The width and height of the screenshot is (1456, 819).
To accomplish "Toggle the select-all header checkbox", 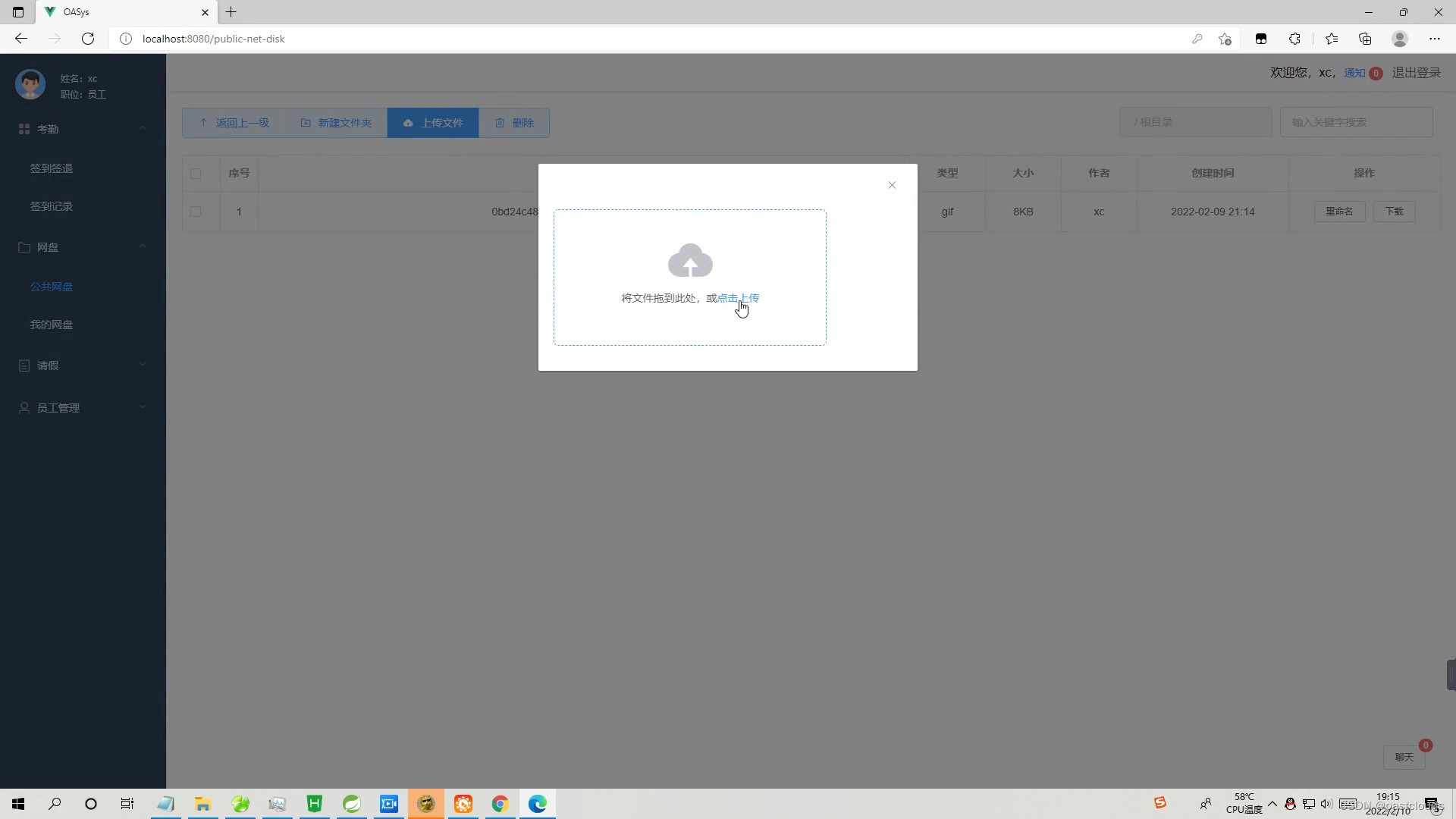I will pos(196,174).
